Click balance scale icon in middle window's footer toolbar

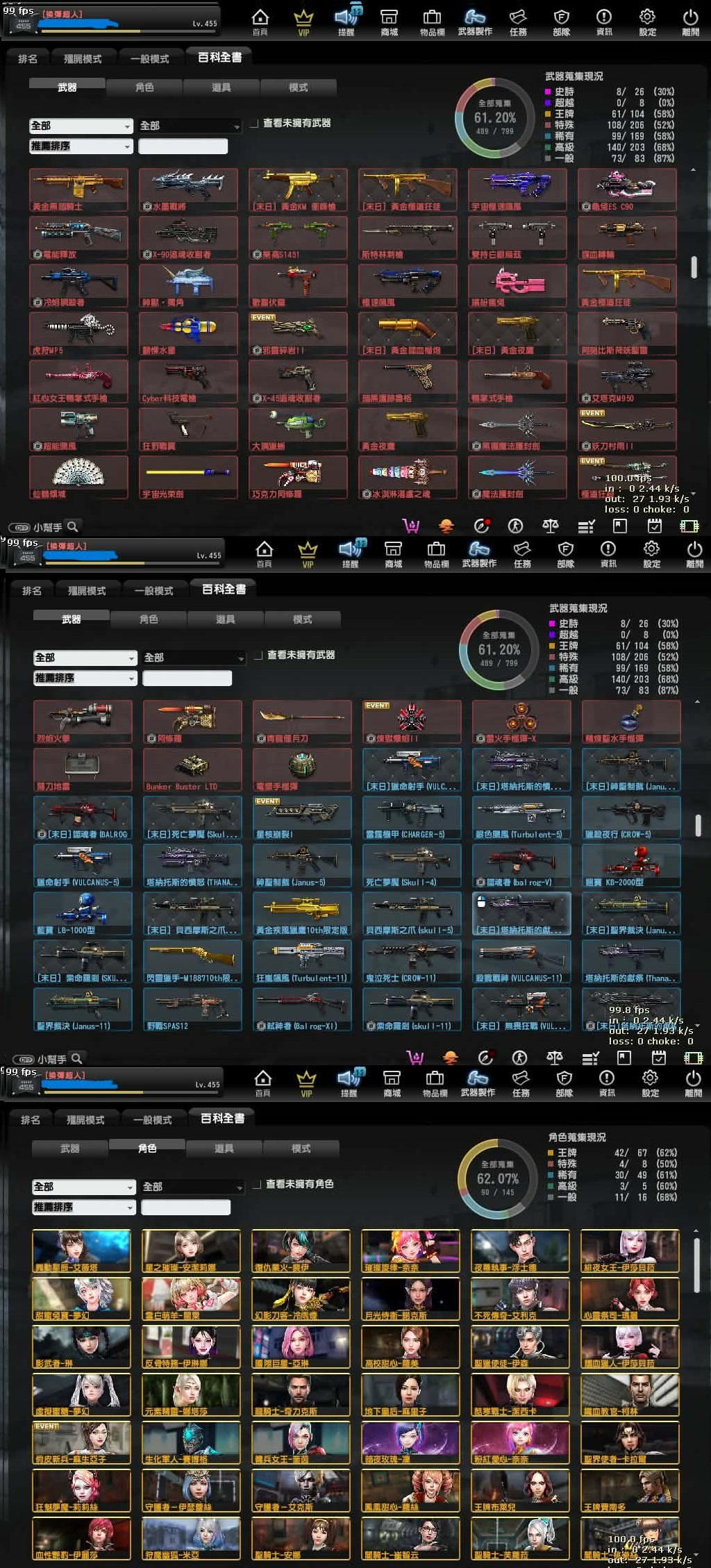[554, 1058]
